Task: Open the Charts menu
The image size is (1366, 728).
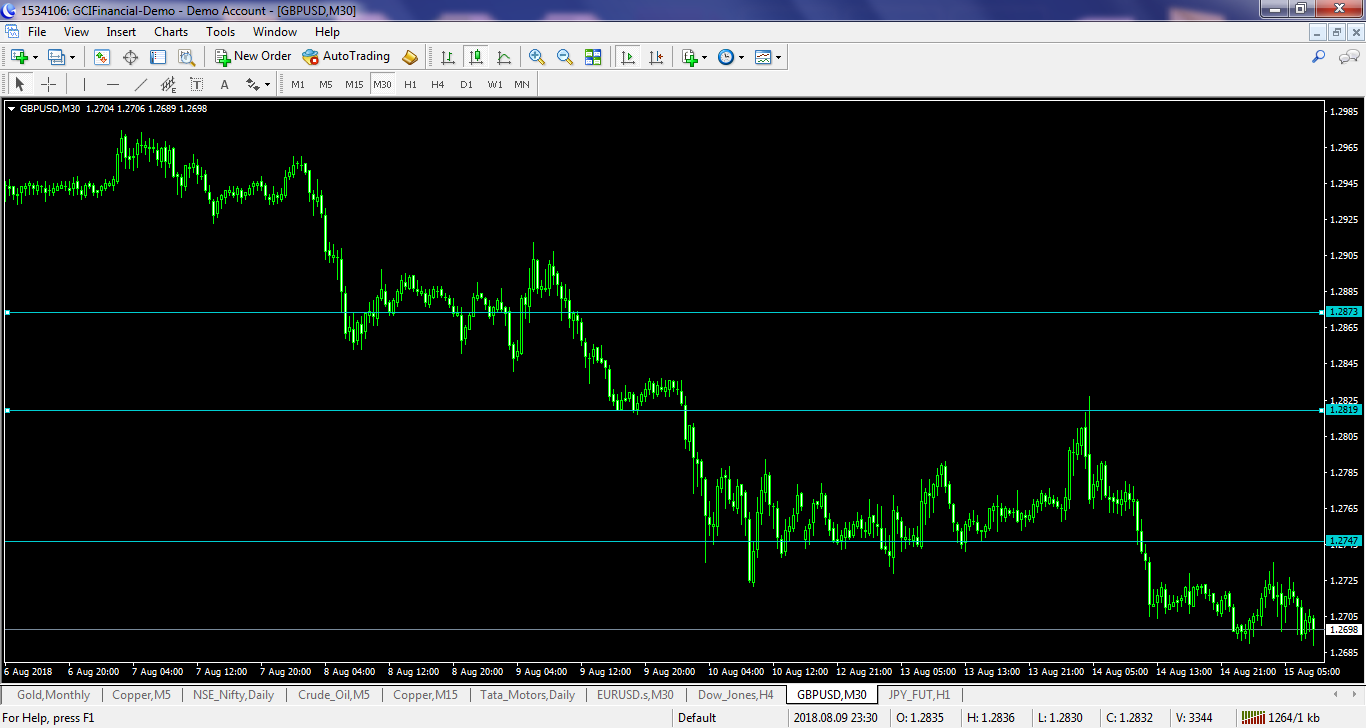Action: (171, 32)
